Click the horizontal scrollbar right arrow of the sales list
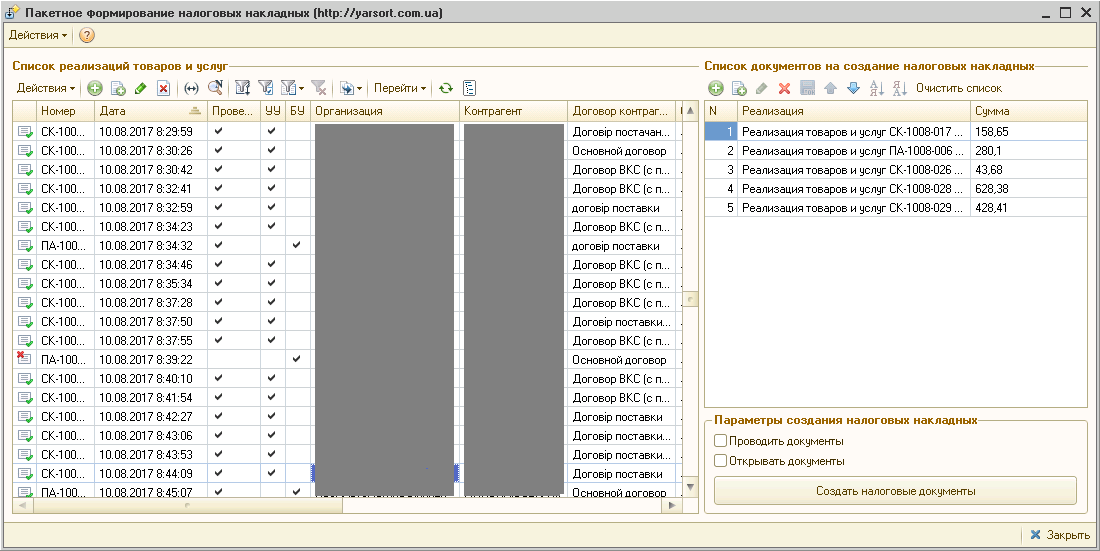The width and height of the screenshot is (1100, 551). [673, 505]
